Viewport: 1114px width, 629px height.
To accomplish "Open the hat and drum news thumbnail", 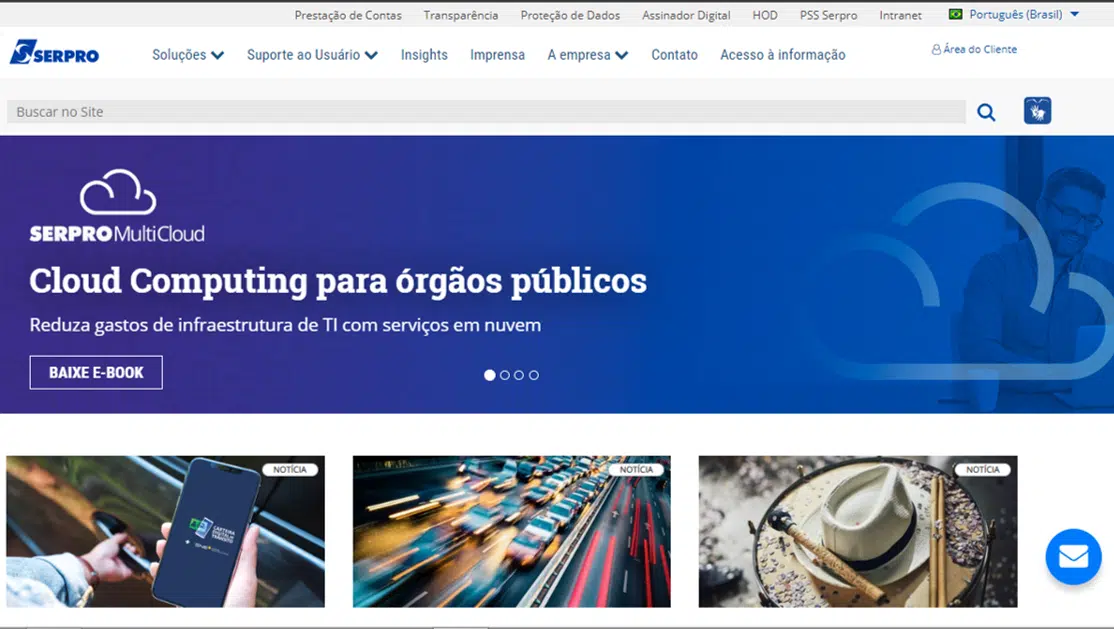I will [x=858, y=532].
